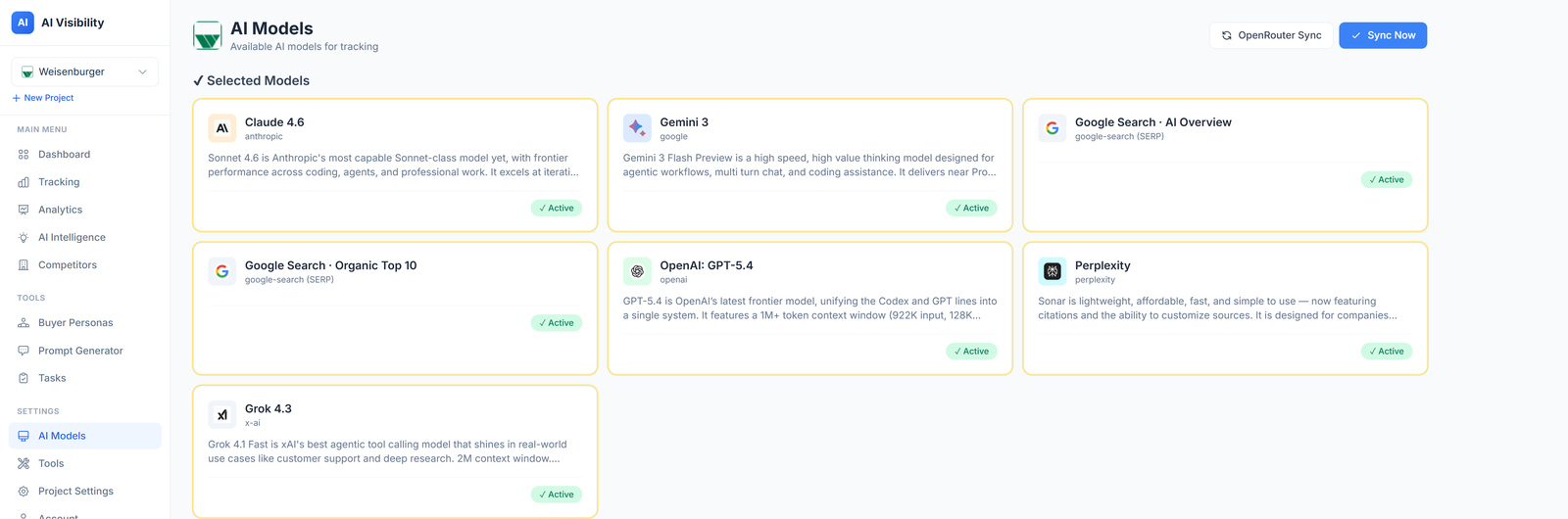
Task: Click the AI Models monitor icon in sidebar
Action: pyautogui.click(x=24, y=436)
